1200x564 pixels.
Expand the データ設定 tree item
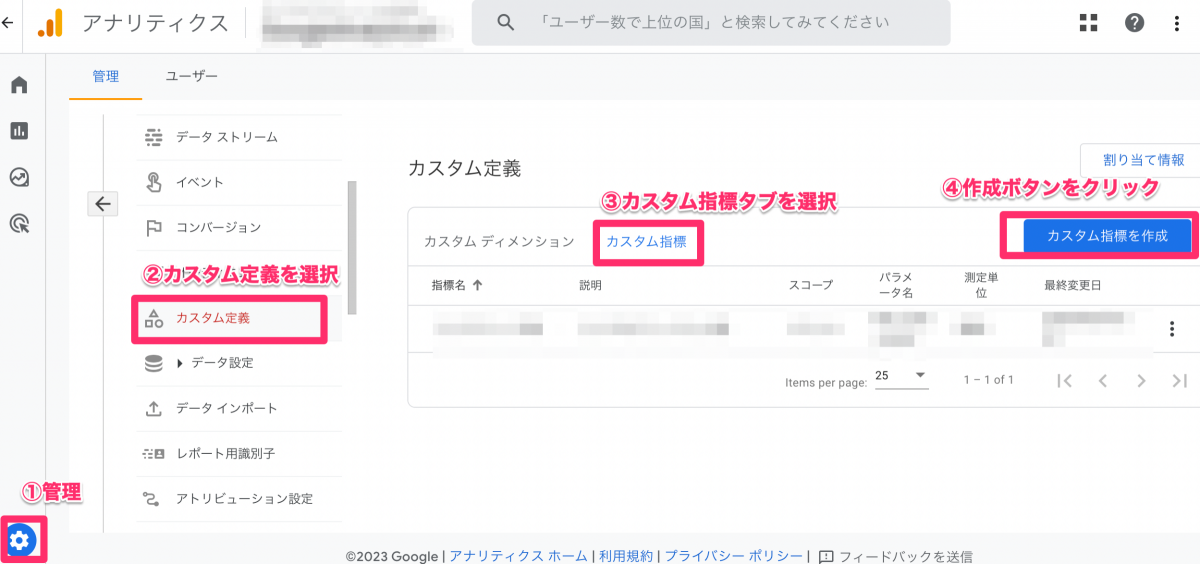[180, 363]
